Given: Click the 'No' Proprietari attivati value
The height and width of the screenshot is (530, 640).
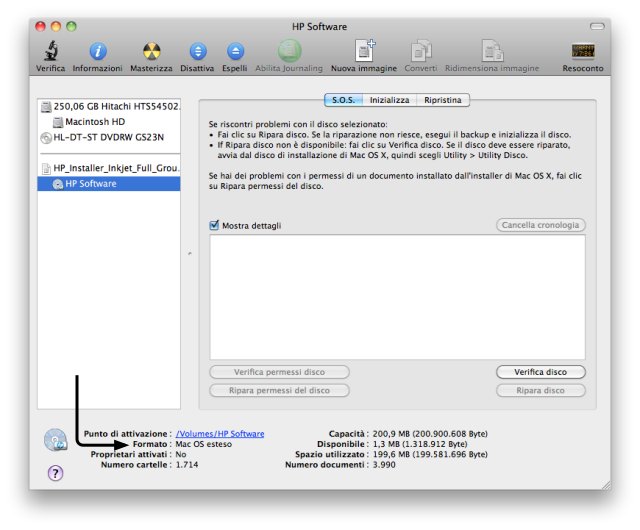Looking at the screenshot, I should 181,454.
